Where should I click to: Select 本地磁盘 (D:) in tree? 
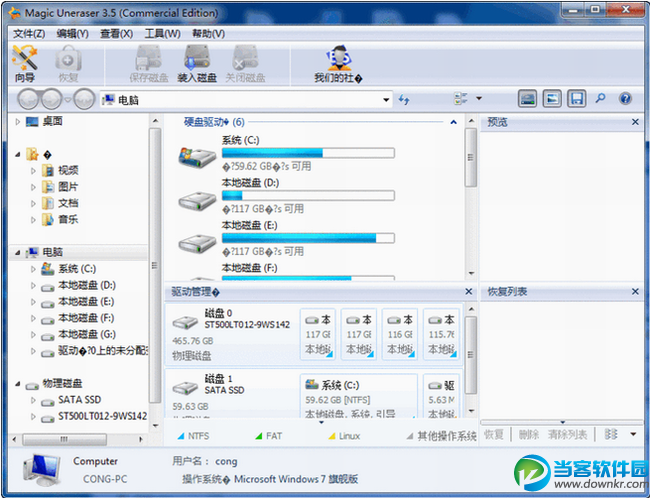[79, 285]
